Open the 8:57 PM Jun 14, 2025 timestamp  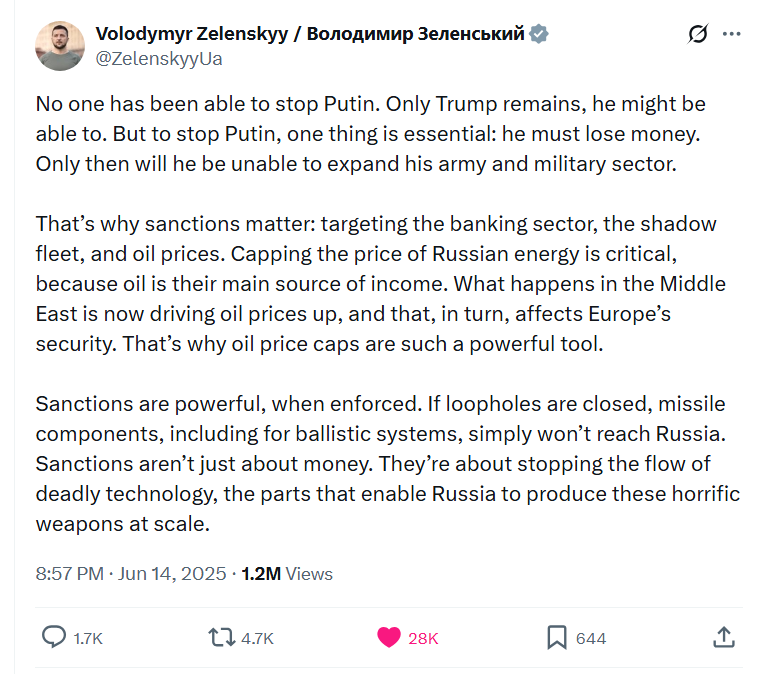131,574
